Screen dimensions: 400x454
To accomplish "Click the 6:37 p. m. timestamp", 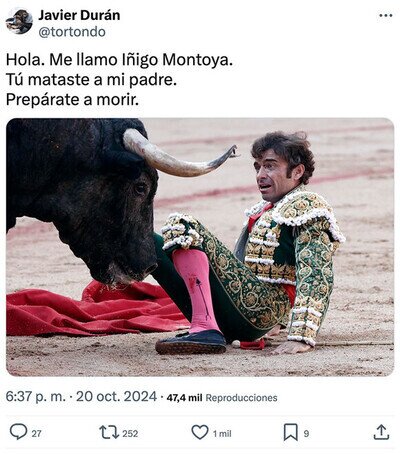I will 36,397.
